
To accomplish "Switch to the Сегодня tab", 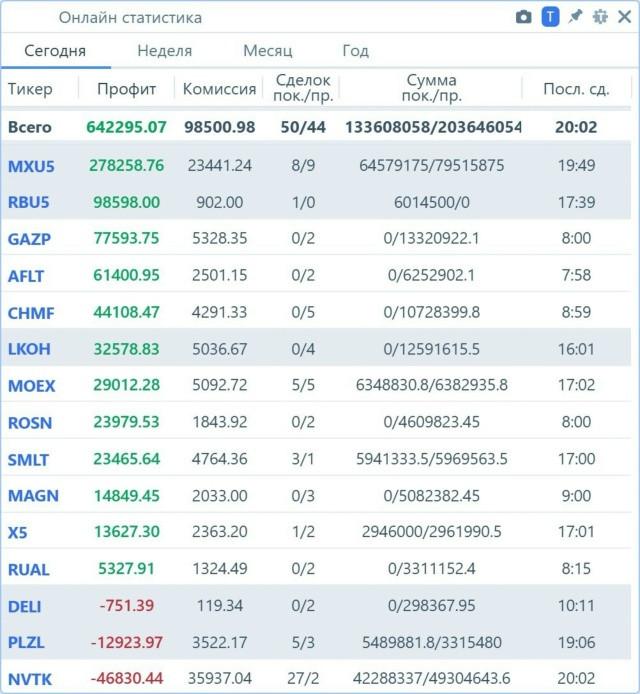I will tap(55, 51).
